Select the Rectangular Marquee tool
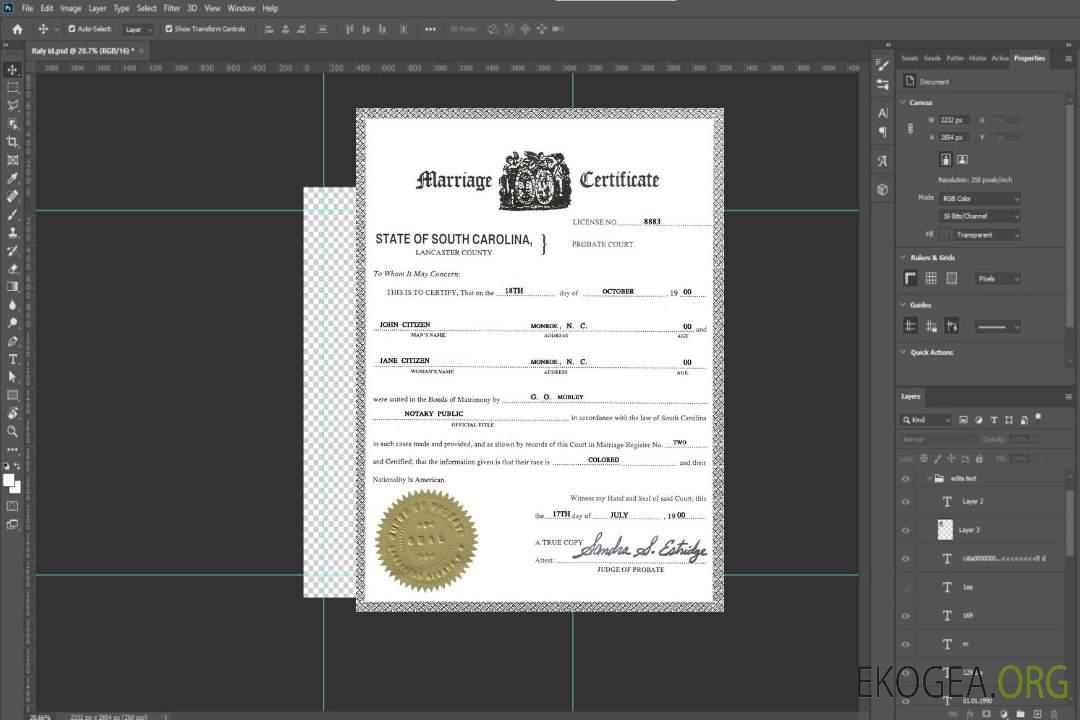The image size is (1080, 720). 12,88
